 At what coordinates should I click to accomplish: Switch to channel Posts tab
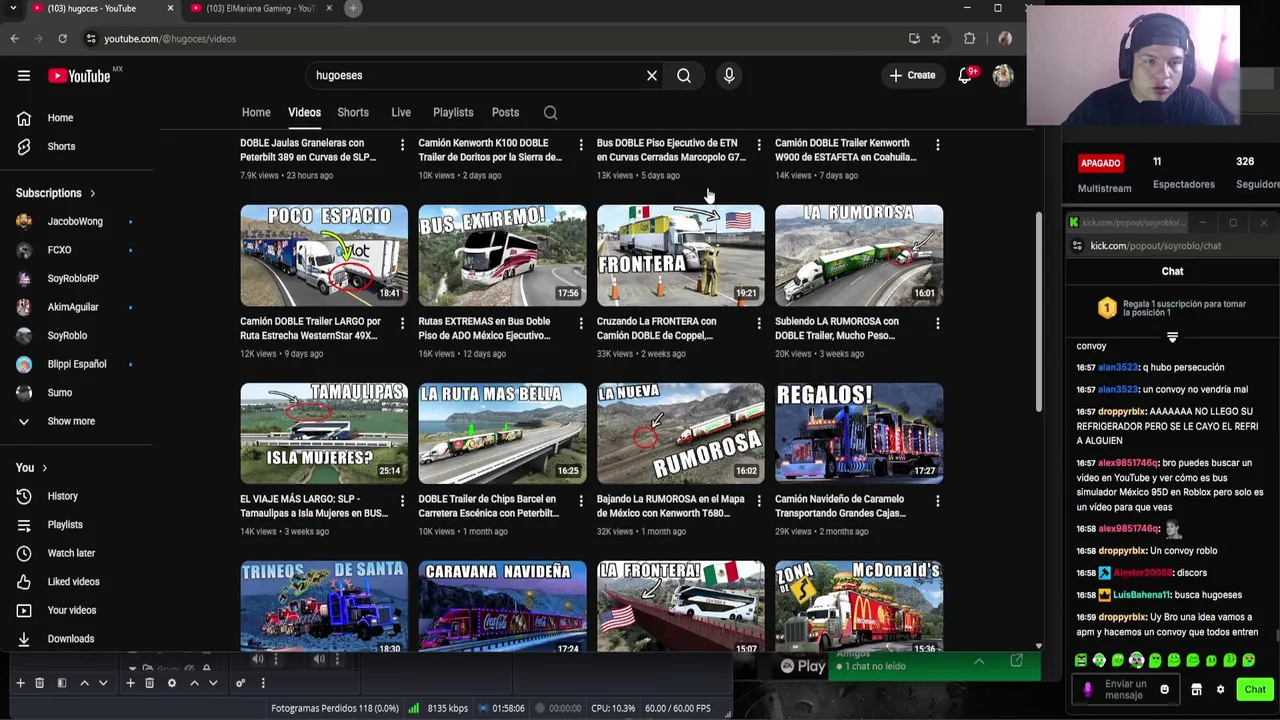coord(505,112)
